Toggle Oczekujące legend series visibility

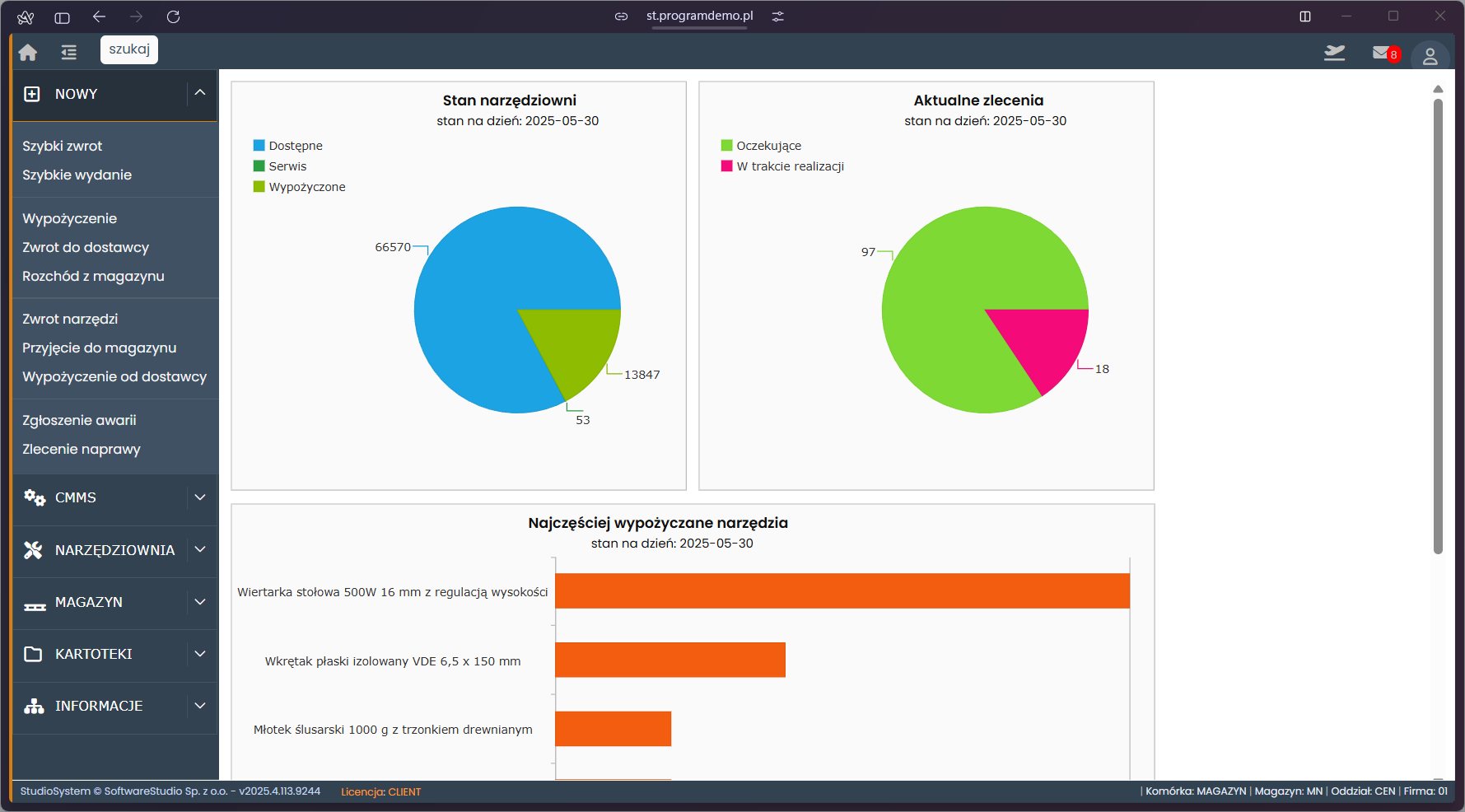[x=767, y=146]
